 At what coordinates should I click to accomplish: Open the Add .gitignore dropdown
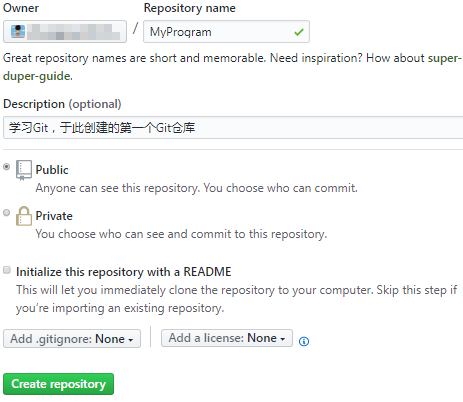click(72, 339)
